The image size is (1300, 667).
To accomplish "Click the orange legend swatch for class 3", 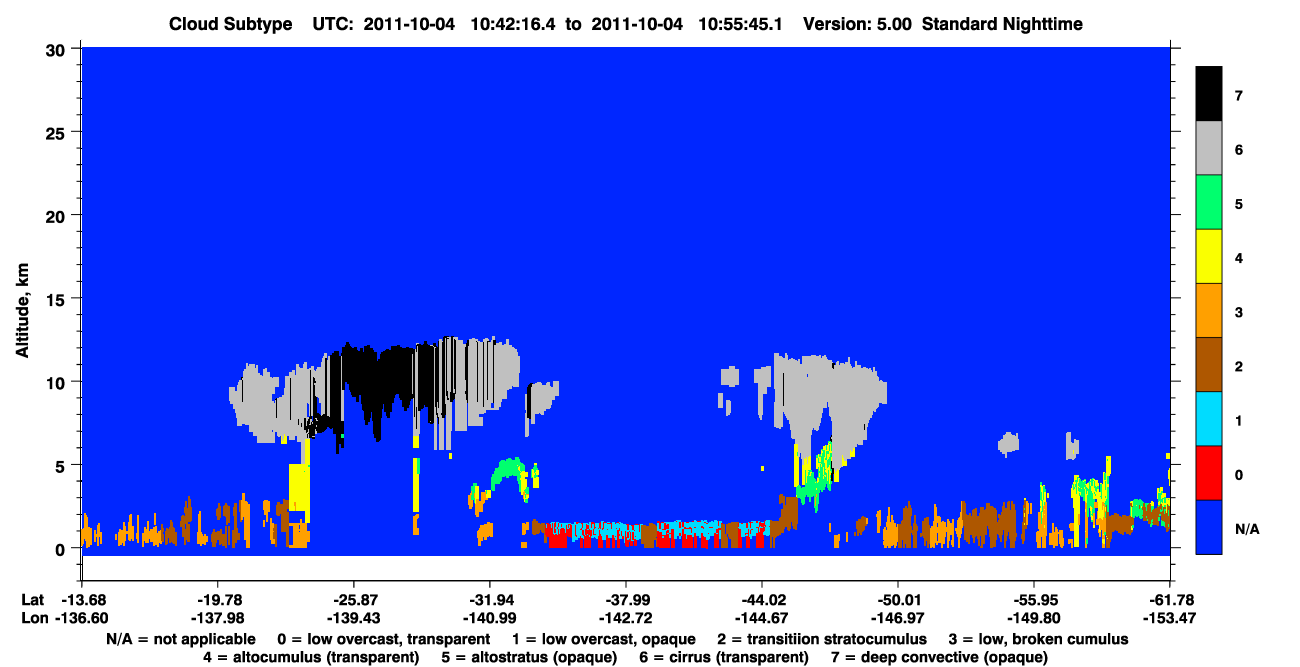I will coord(1209,311).
